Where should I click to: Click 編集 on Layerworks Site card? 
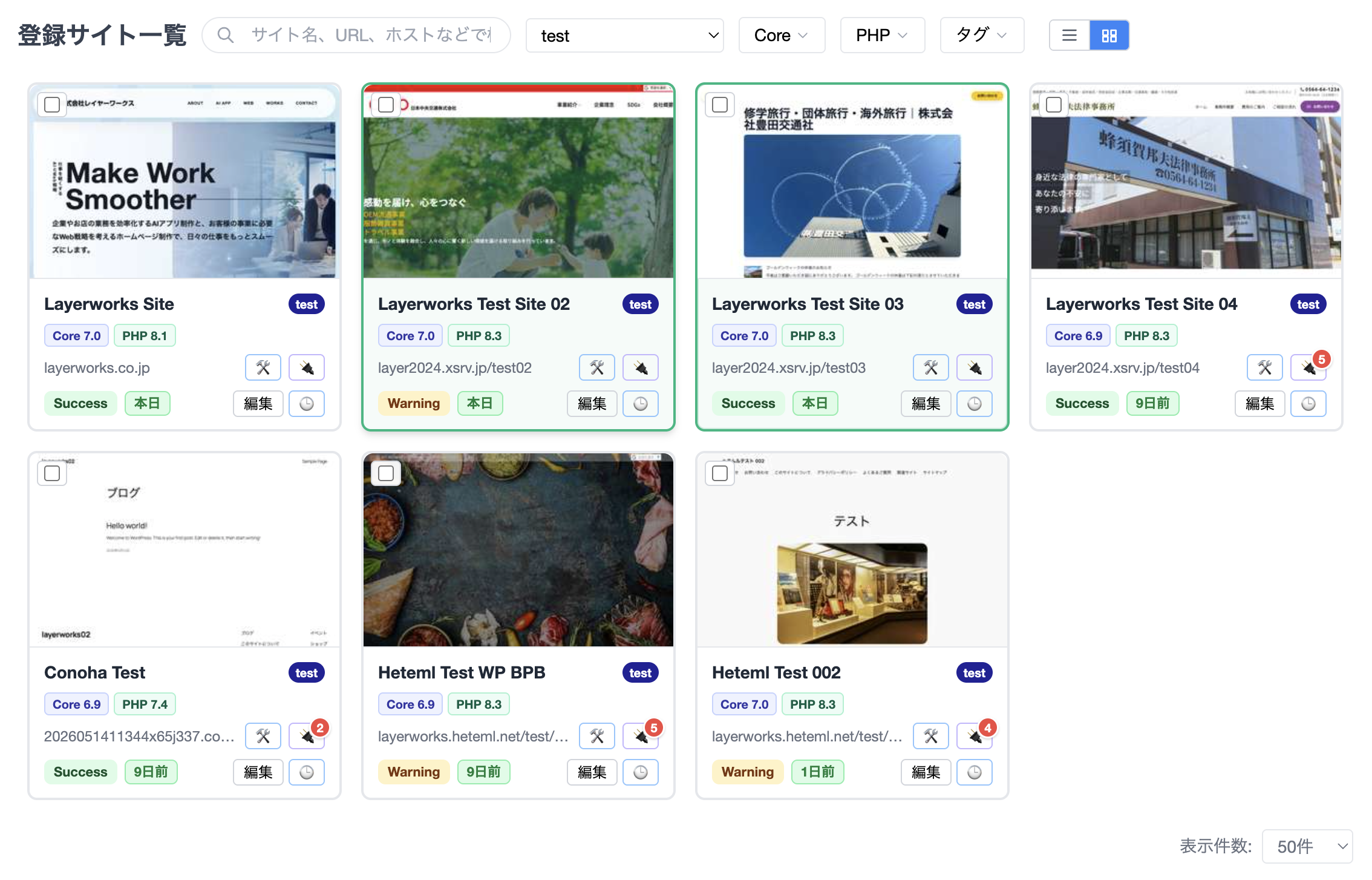[x=258, y=404]
